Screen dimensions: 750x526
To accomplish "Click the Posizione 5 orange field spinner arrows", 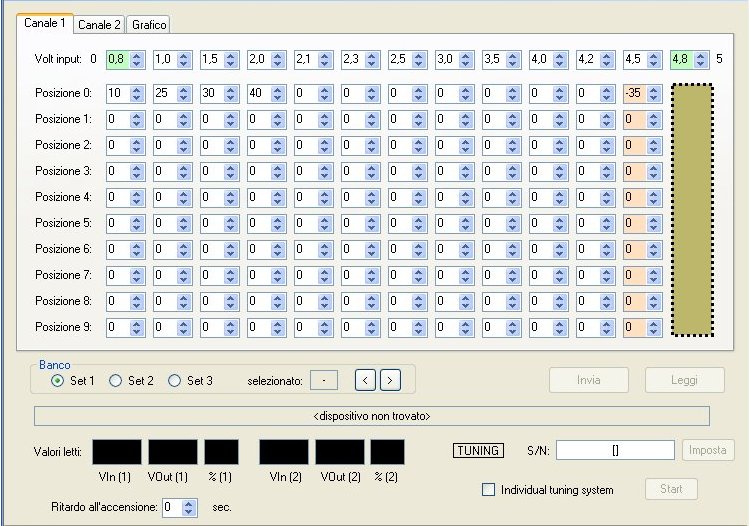I will tap(654, 223).
